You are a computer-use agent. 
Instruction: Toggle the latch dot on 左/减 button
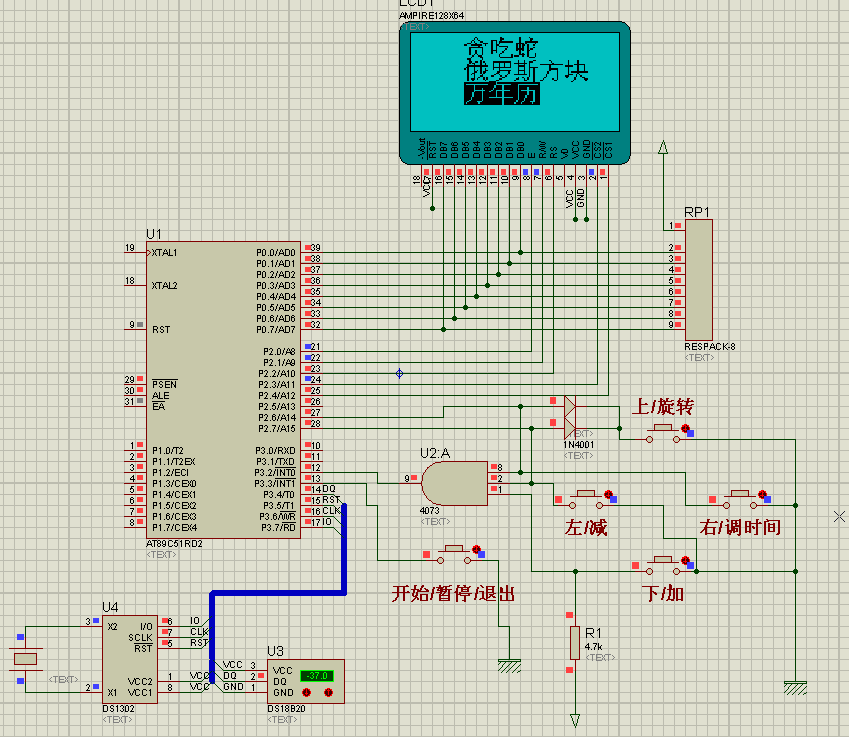coord(608,494)
